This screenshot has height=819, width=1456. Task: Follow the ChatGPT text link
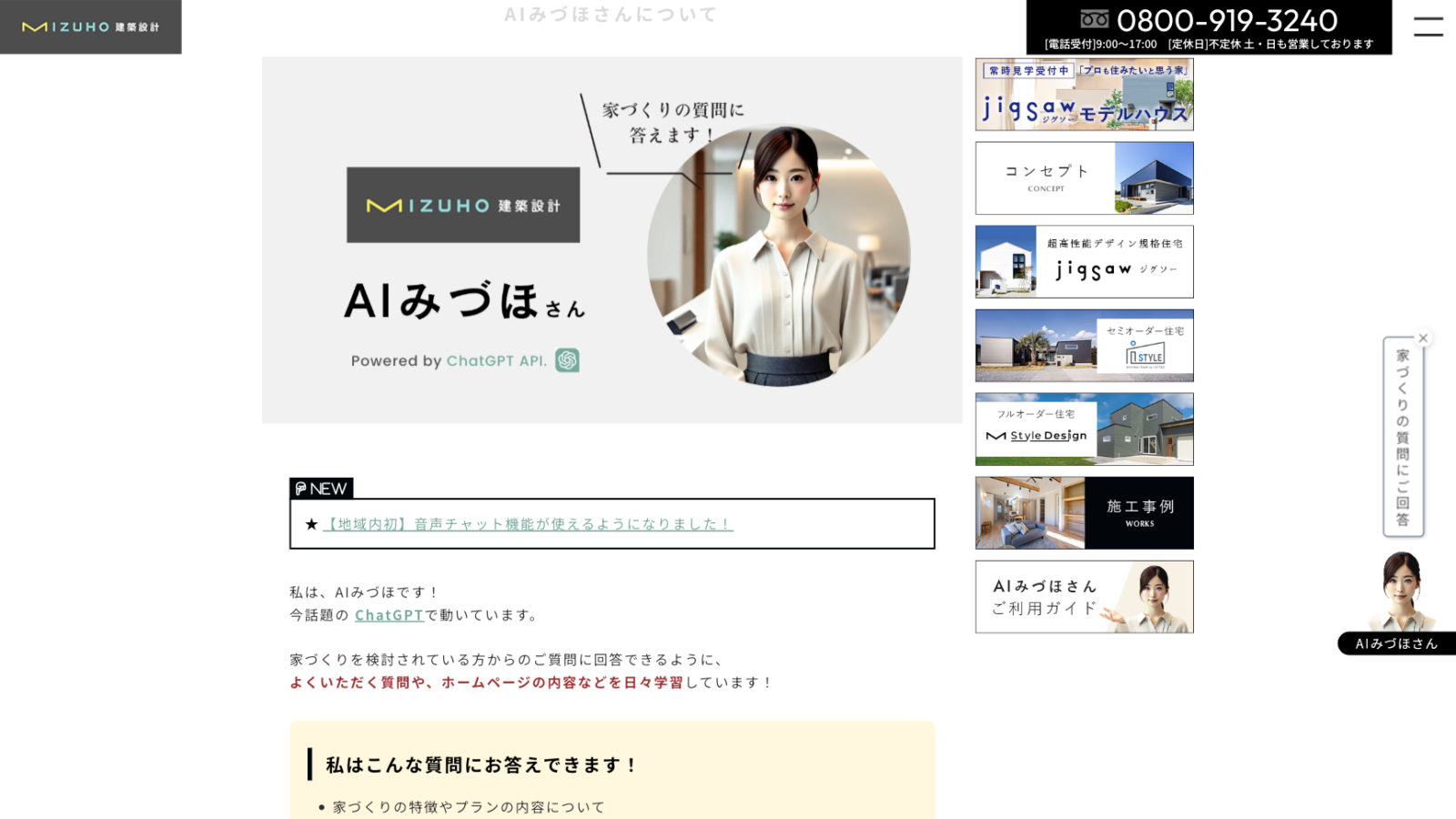coord(389,615)
